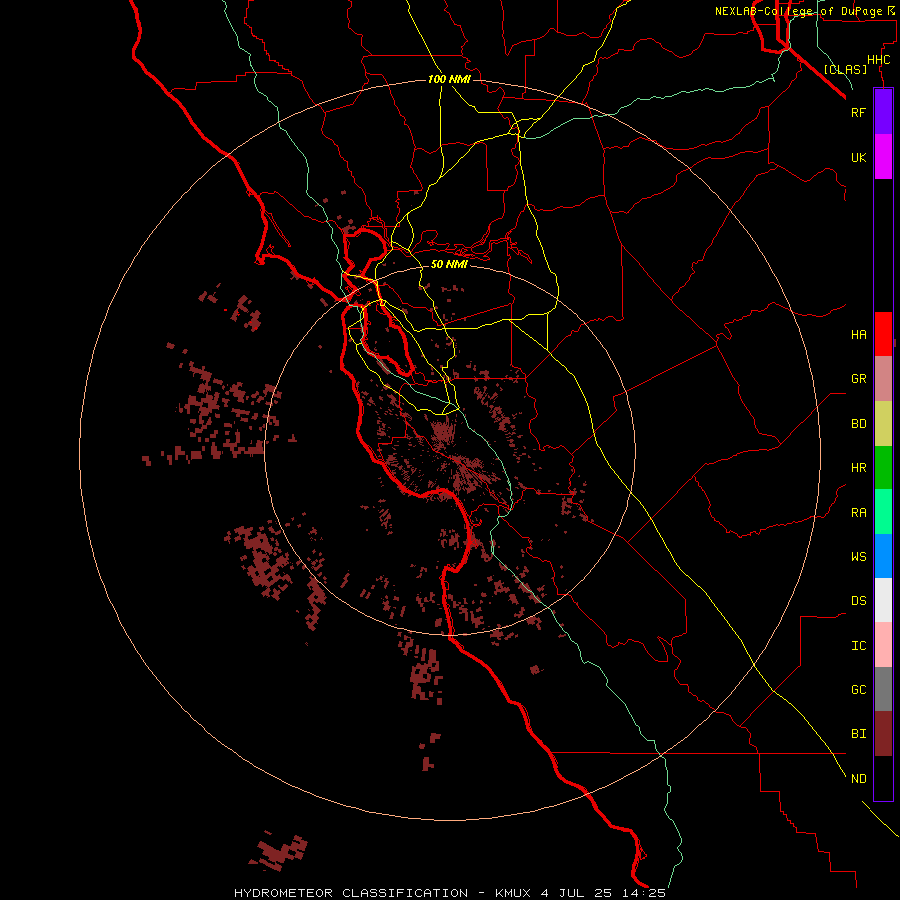Click the 100 NMI range ring label

coord(449,79)
